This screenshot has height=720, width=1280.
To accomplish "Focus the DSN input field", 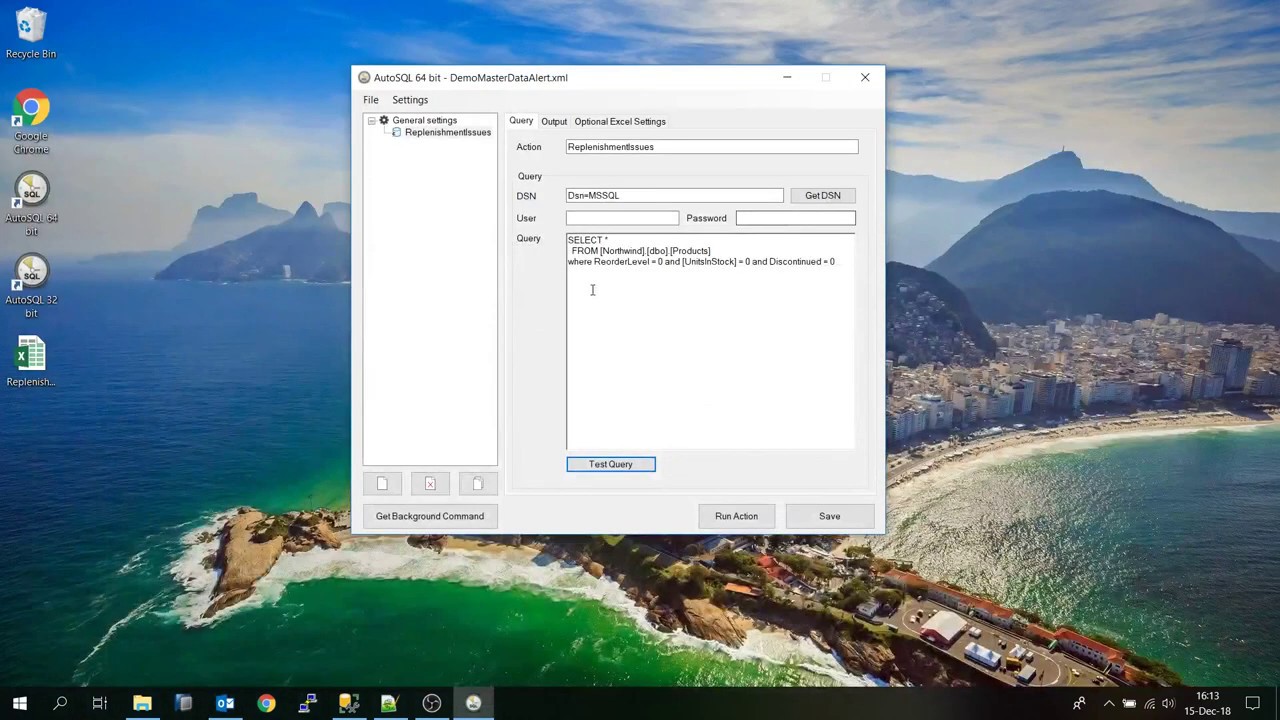I will pos(675,196).
